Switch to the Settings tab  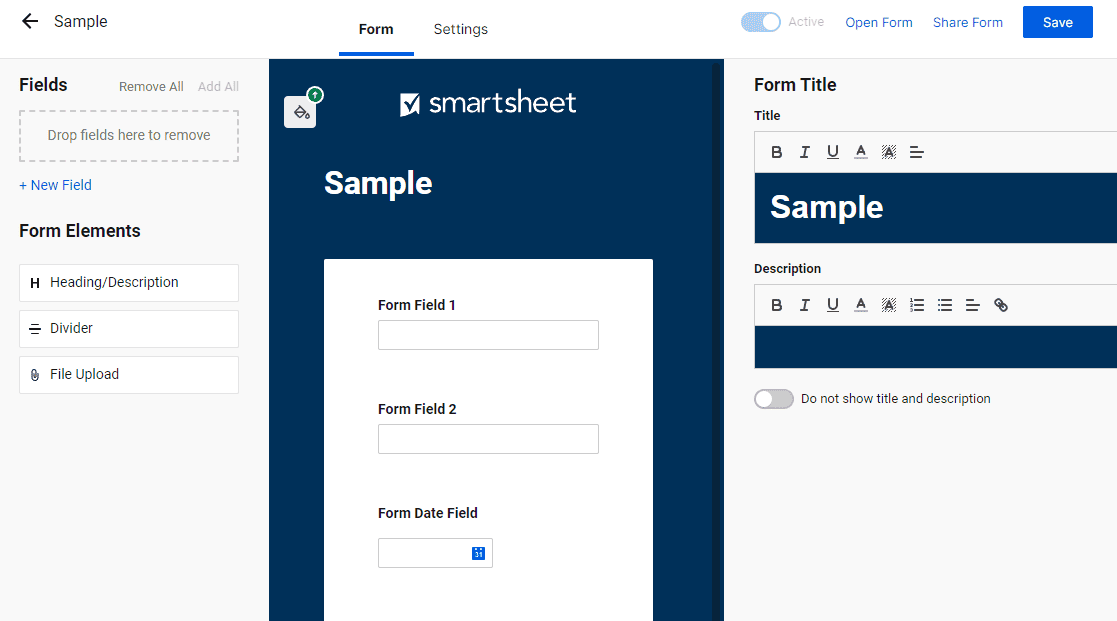coord(460,29)
